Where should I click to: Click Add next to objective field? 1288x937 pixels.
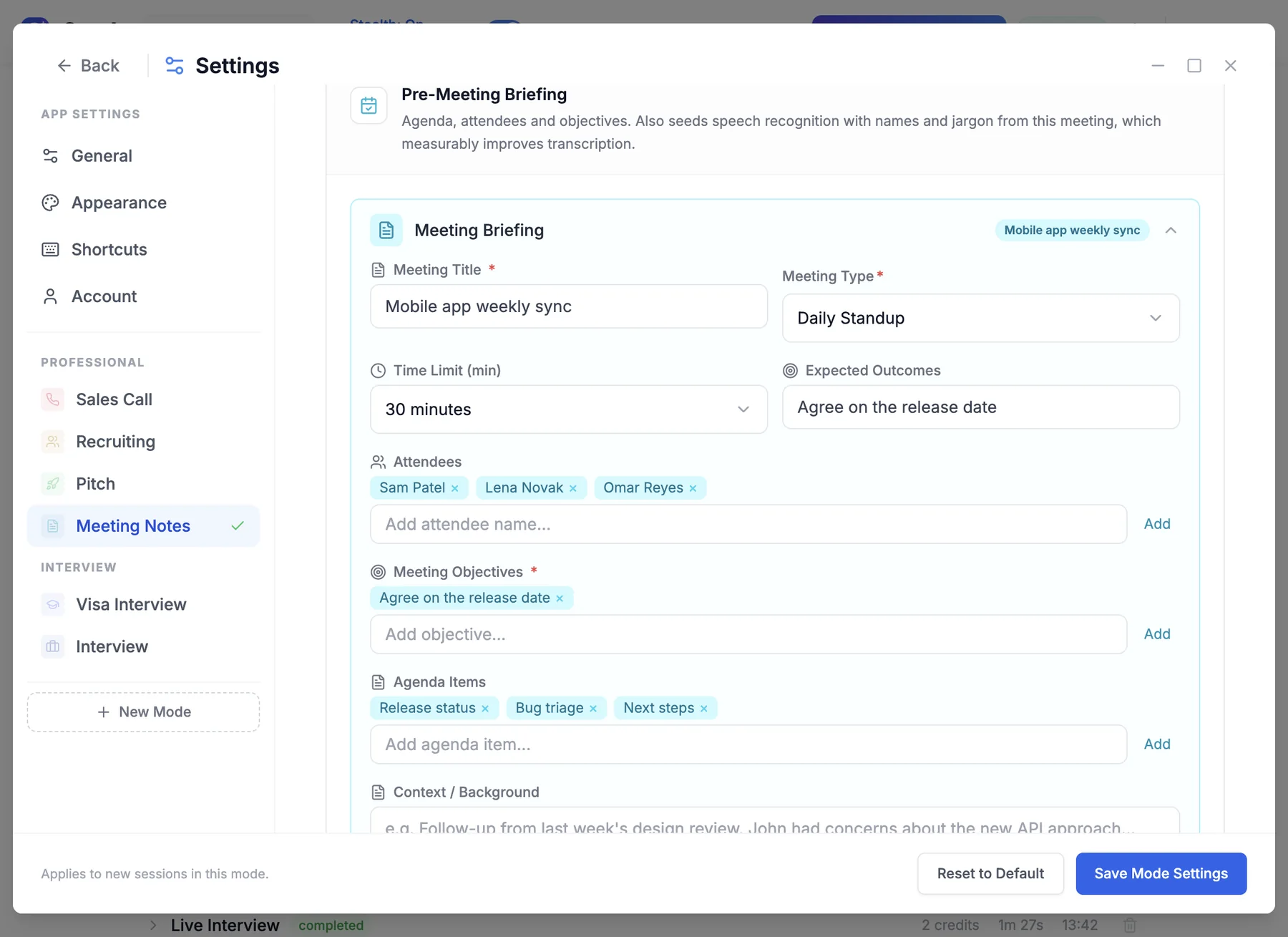pyautogui.click(x=1157, y=634)
